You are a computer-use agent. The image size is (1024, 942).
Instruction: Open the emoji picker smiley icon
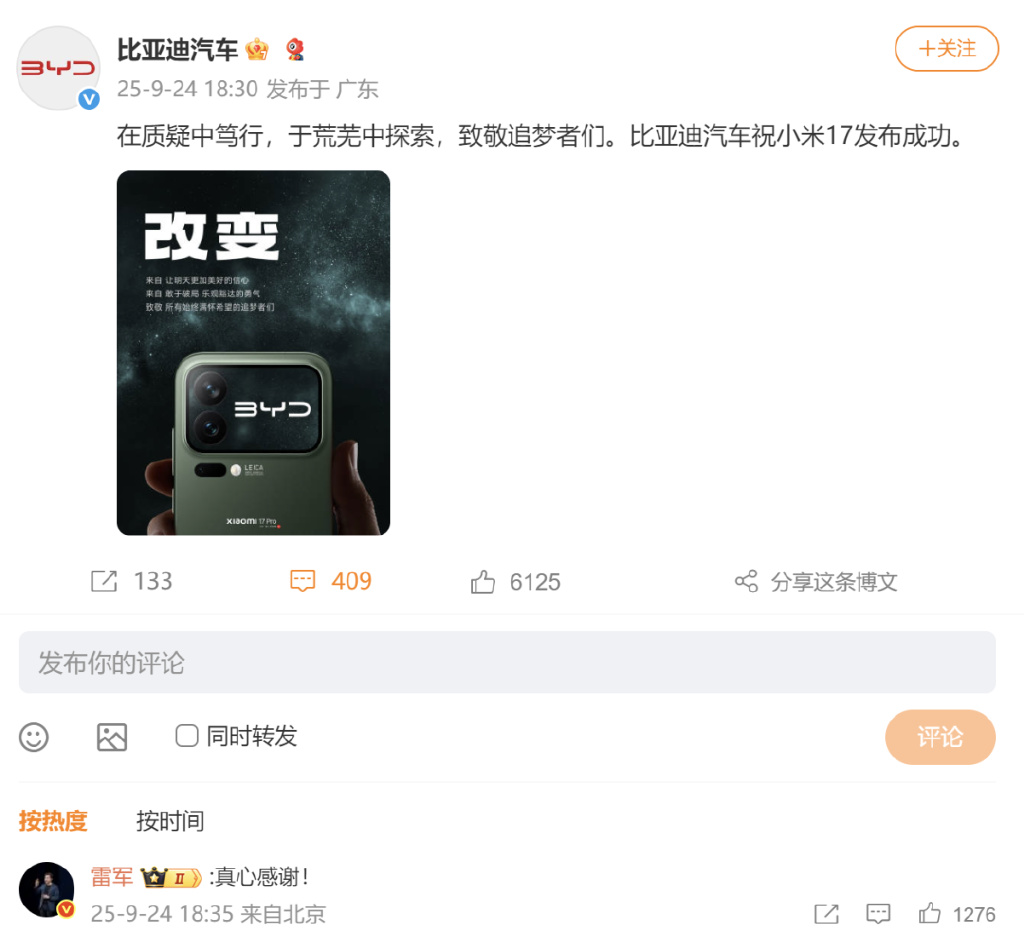click(x=34, y=737)
